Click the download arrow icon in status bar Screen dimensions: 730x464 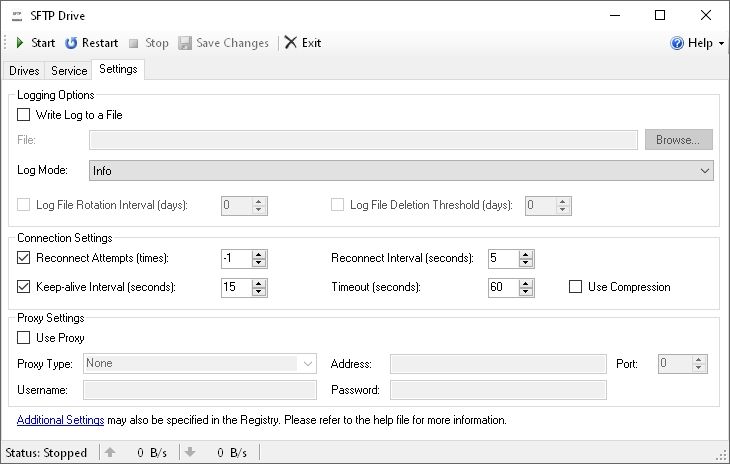coord(190,452)
